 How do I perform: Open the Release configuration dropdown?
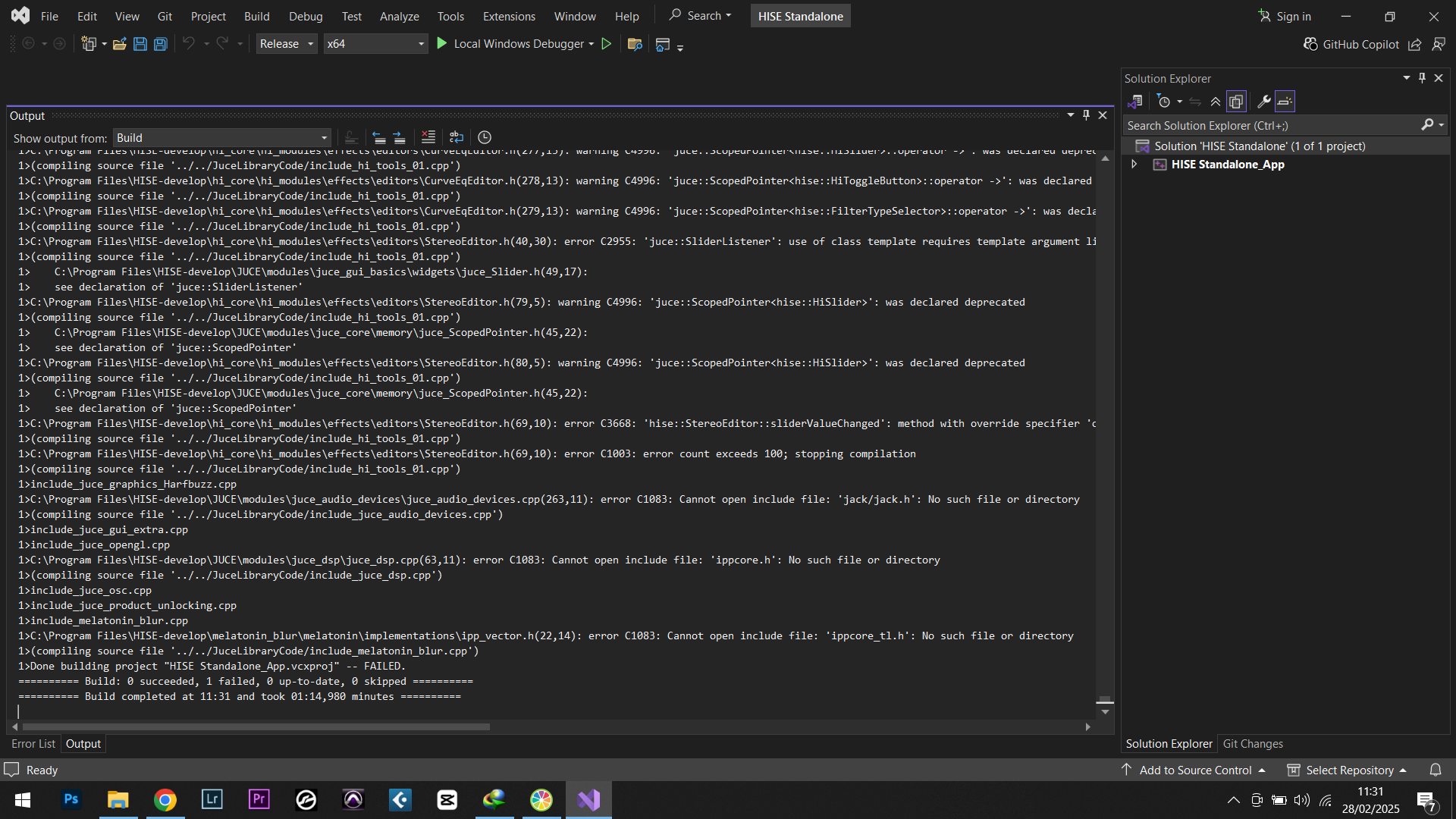[x=287, y=44]
